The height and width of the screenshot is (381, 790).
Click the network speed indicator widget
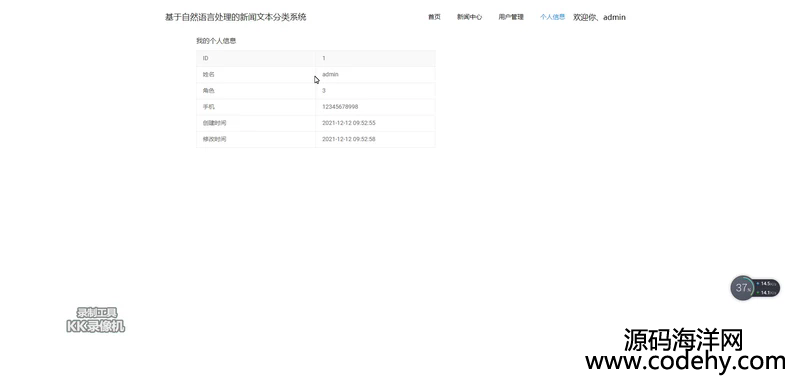pos(767,288)
